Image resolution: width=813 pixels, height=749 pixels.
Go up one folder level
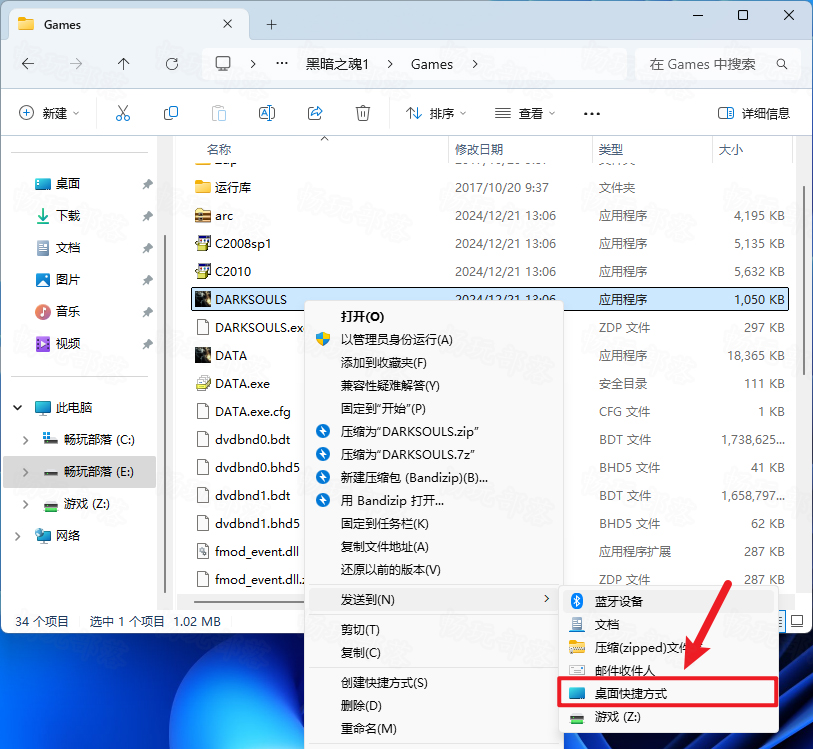coord(123,64)
